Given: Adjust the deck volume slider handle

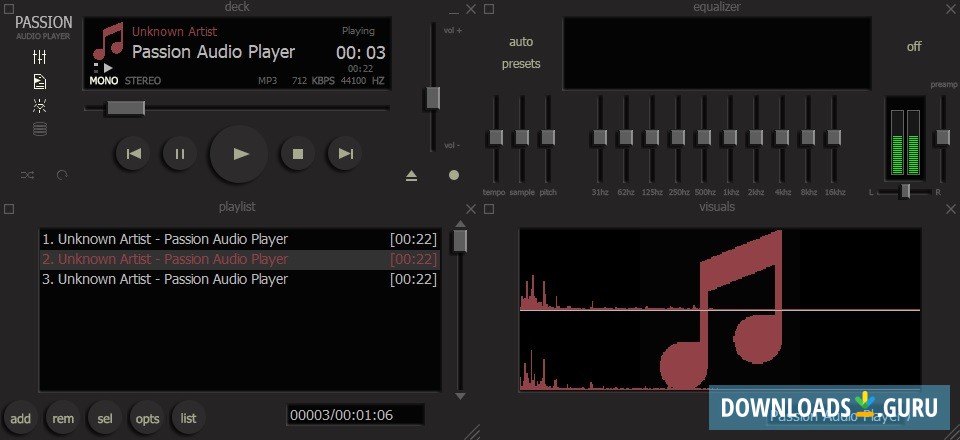Looking at the screenshot, I should click(433, 99).
